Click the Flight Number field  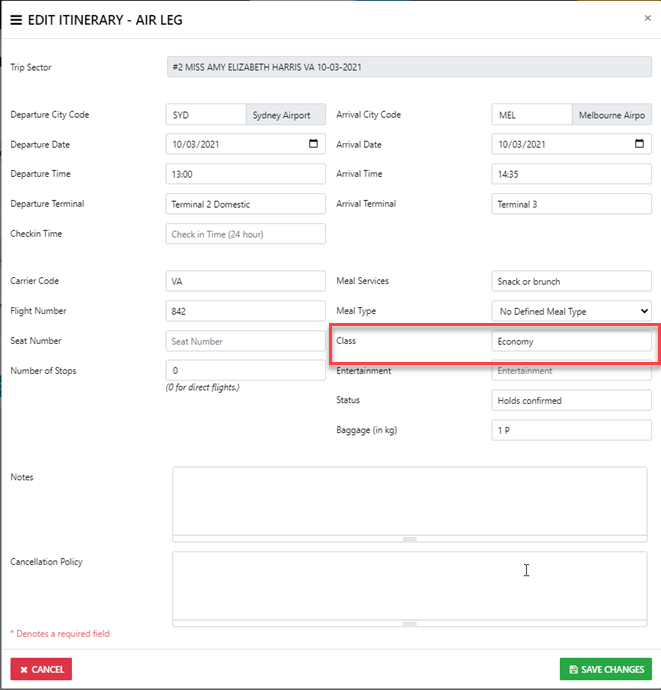click(245, 311)
